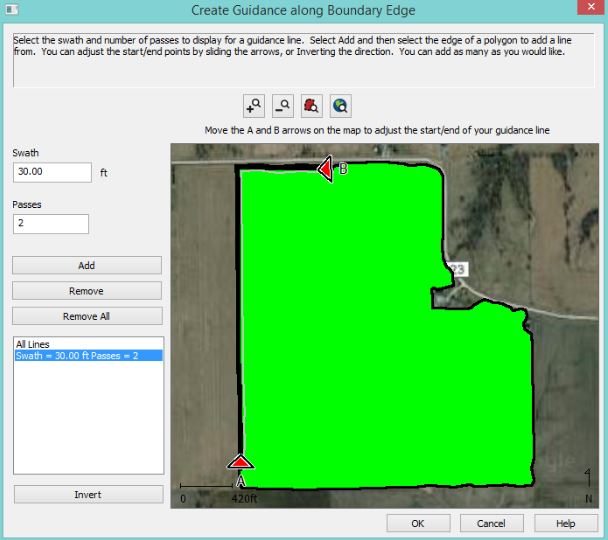Click the red A arrow marker on map

pos(240,461)
